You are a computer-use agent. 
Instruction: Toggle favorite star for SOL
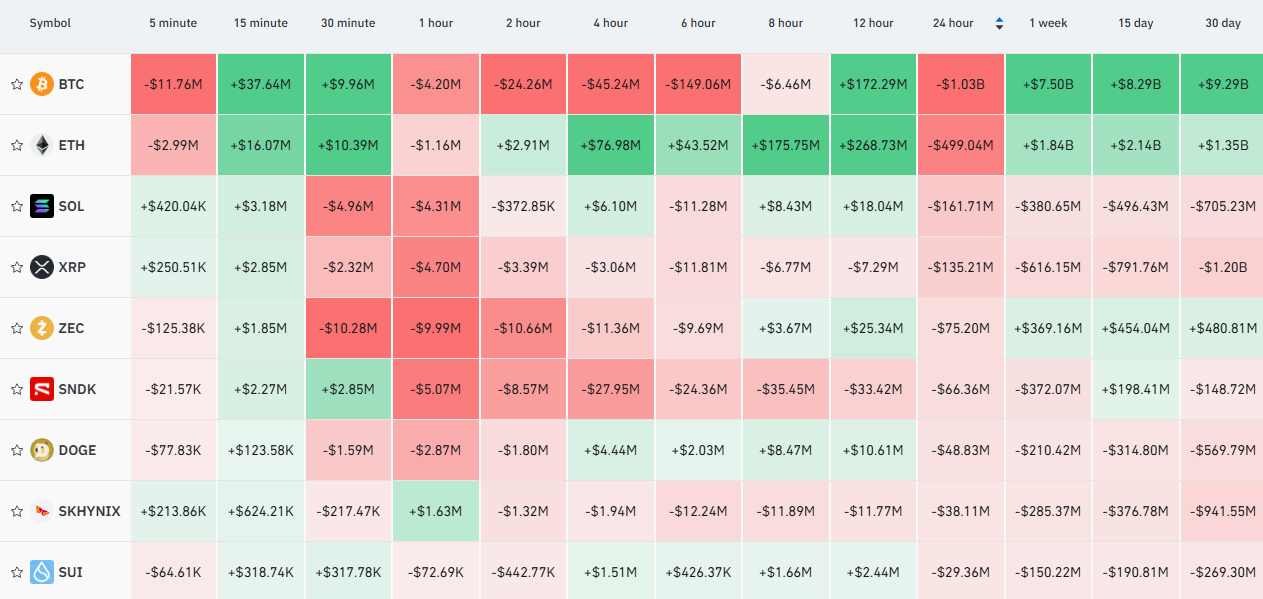point(17,207)
